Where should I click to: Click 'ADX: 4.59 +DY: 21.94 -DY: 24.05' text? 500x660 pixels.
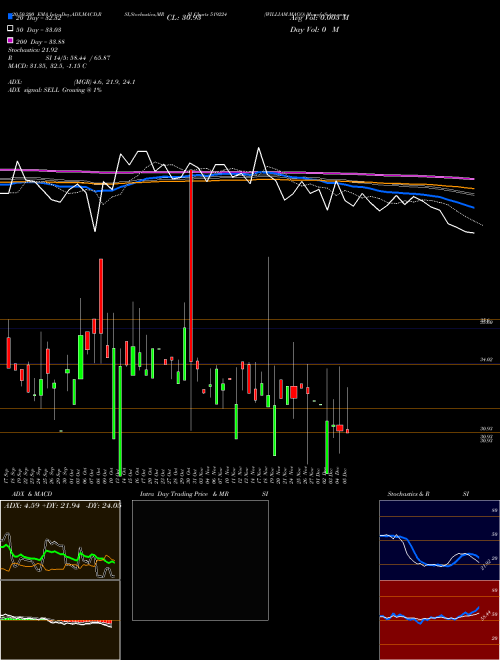pyautogui.click(x=62, y=505)
